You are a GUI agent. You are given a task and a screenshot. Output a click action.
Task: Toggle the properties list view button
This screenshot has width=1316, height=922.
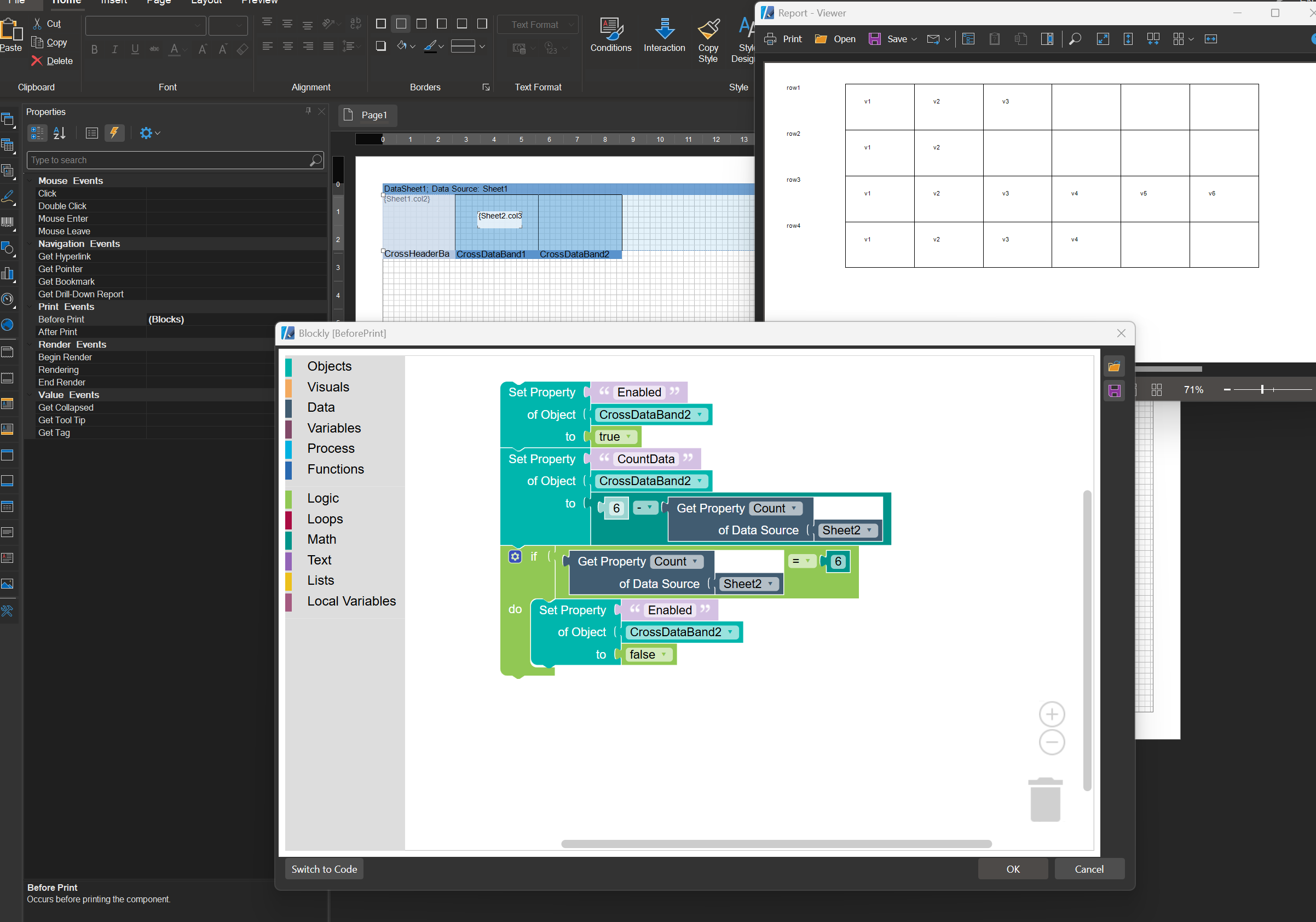[x=92, y=133]
